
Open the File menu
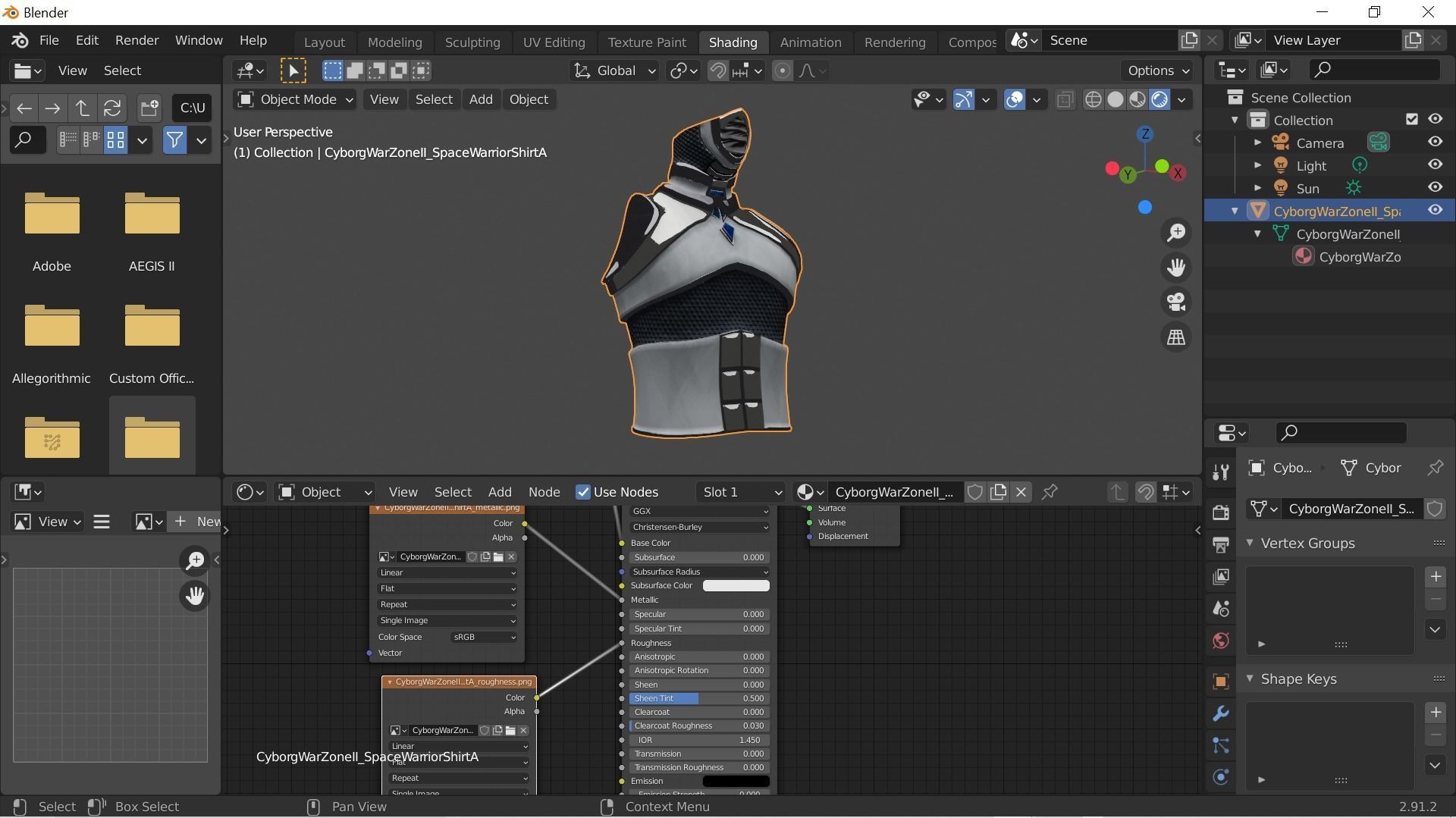click(49, 40)
